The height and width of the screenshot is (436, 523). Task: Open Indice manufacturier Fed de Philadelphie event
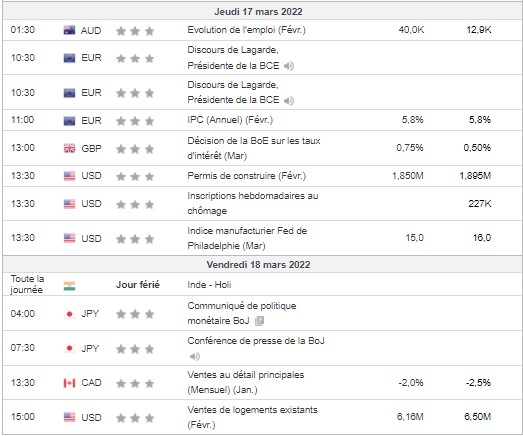pos(247,238)
